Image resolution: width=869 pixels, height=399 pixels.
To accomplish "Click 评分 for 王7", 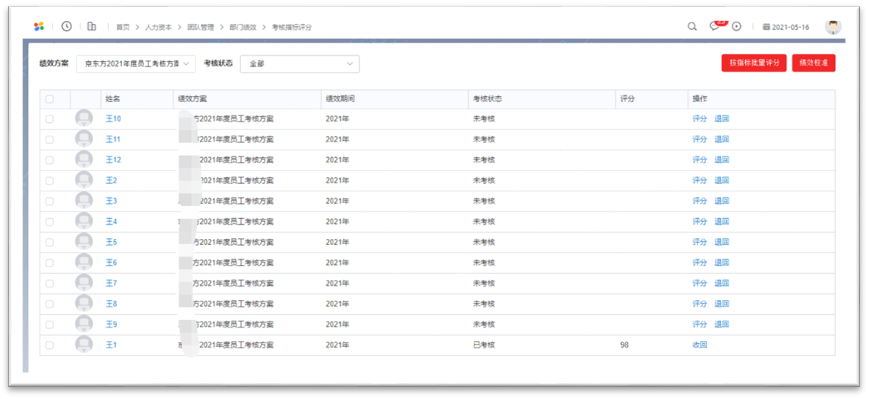I will click(x=700, y=283).
